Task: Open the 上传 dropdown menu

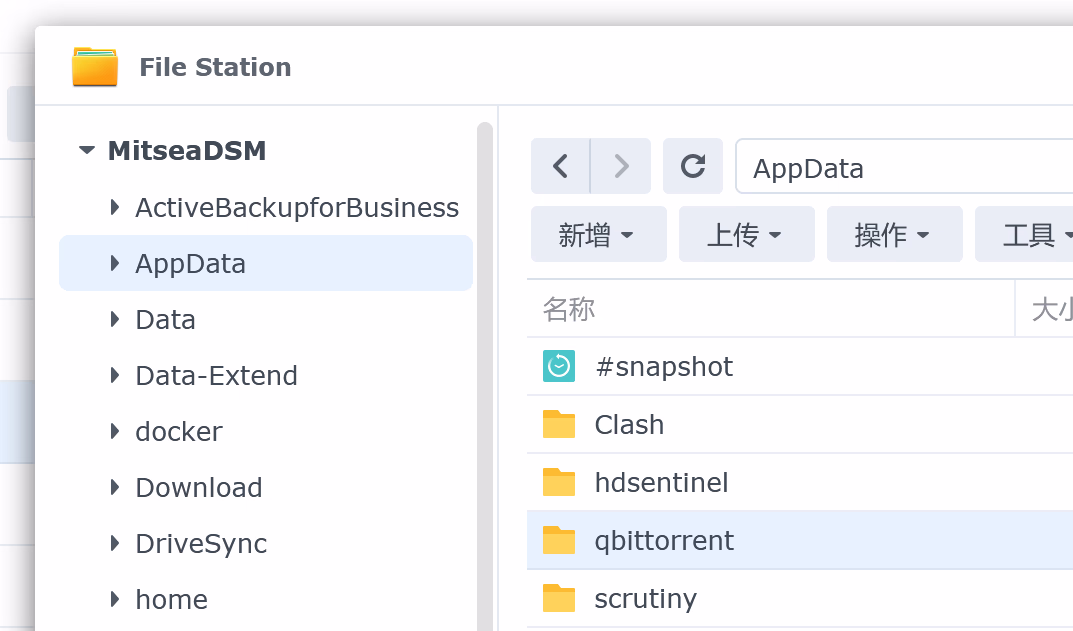Action: pyautogui.click(x=746, y=235)
